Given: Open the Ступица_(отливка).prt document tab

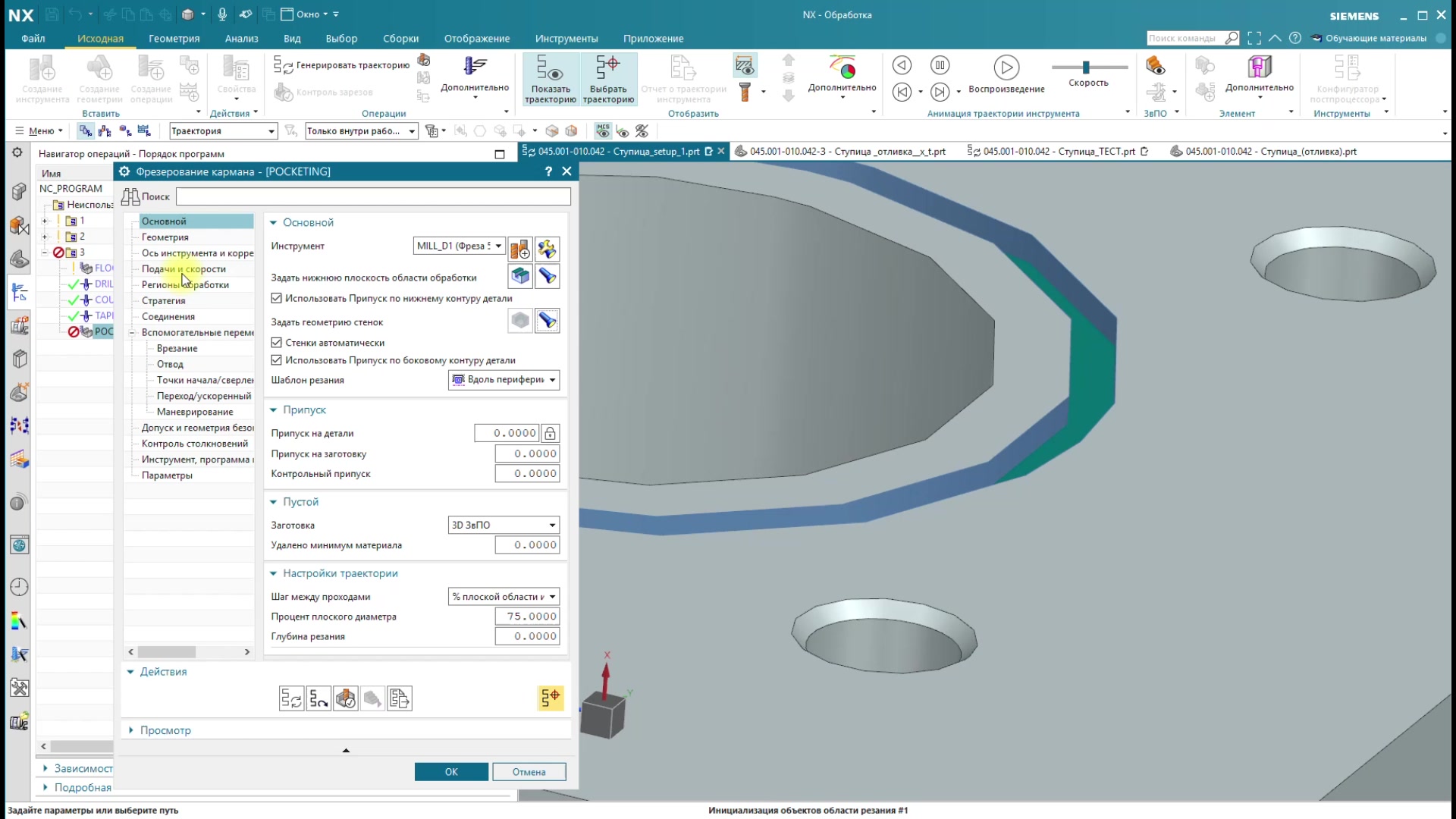Looking at the screenshot, I should point(1263,152).
